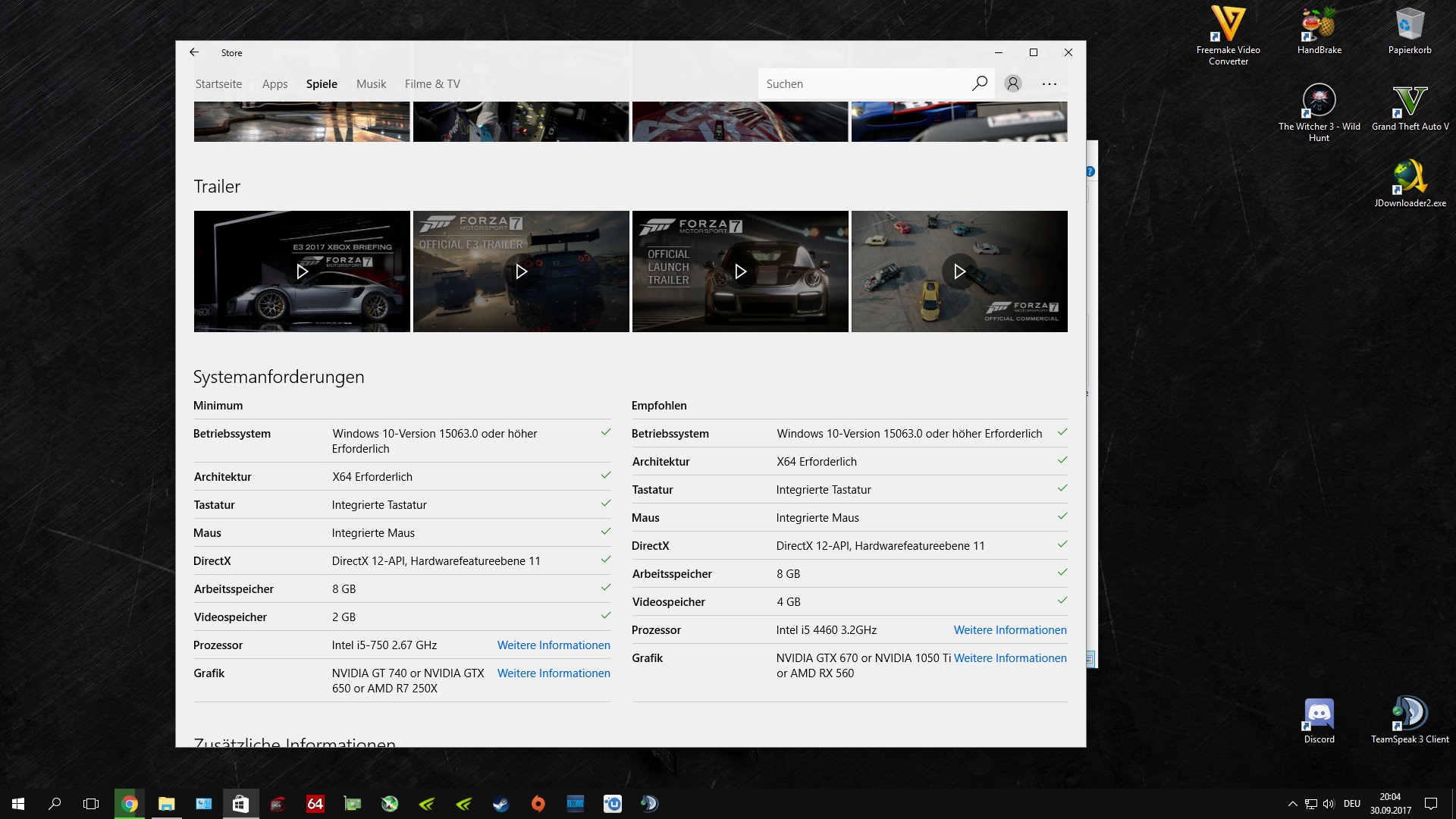Launch Google Chrome from the taskbar
Image resolution: width=1456 pixels, height=819 pixels.
(x=130, y=804)
